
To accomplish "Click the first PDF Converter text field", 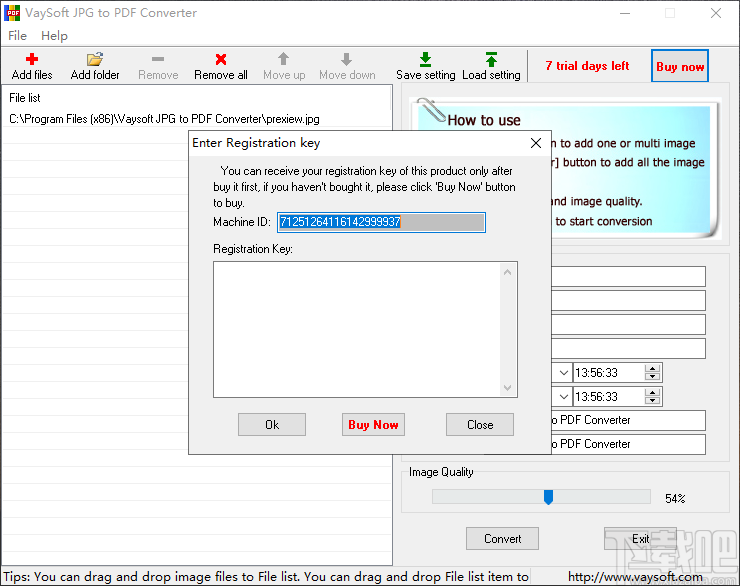I will coord(628,420).
